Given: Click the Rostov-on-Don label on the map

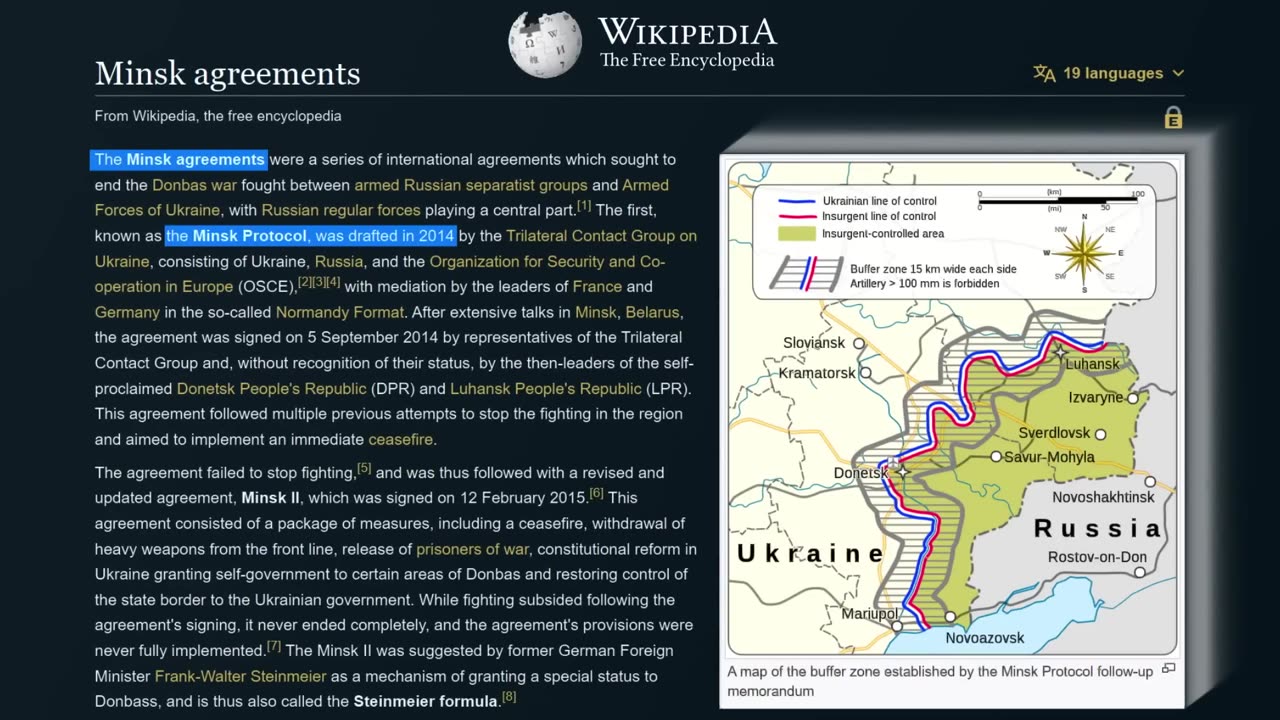Looking at the screenshot, I should (x=1097, y=557).
